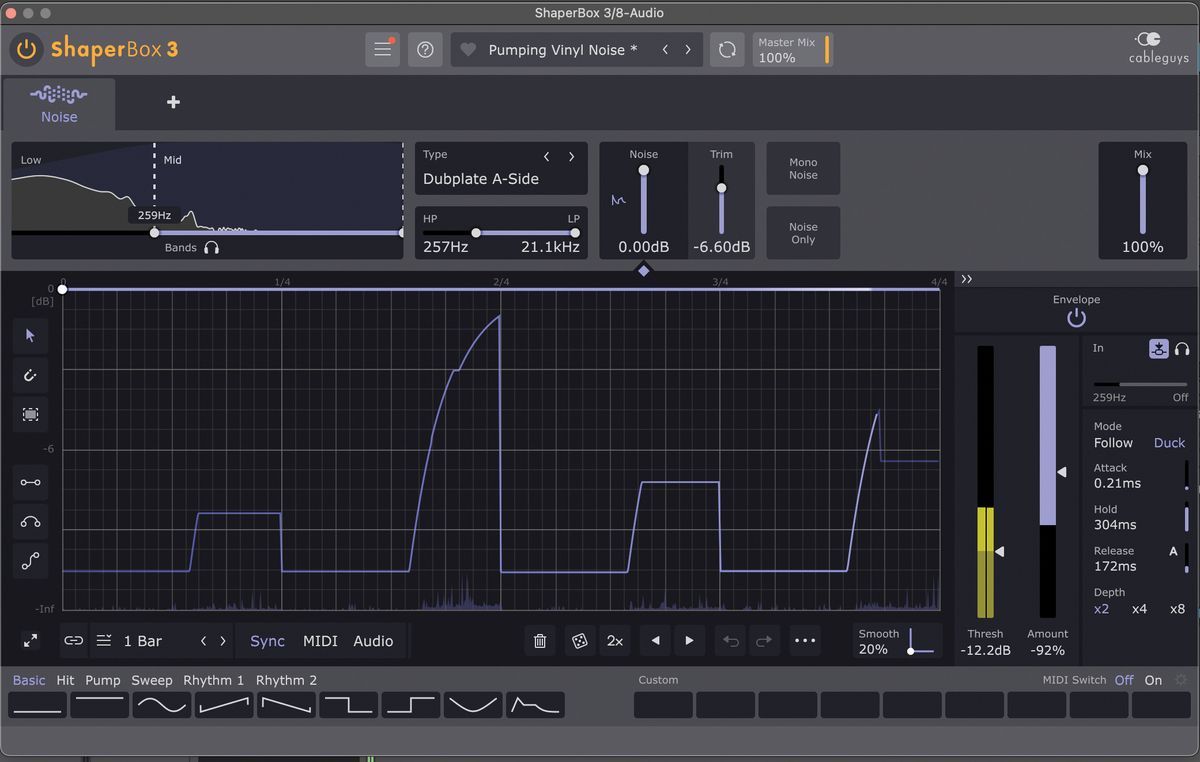Delete the envelope with the trash icon
The image size is (1200, 762).
coord(539,640)
